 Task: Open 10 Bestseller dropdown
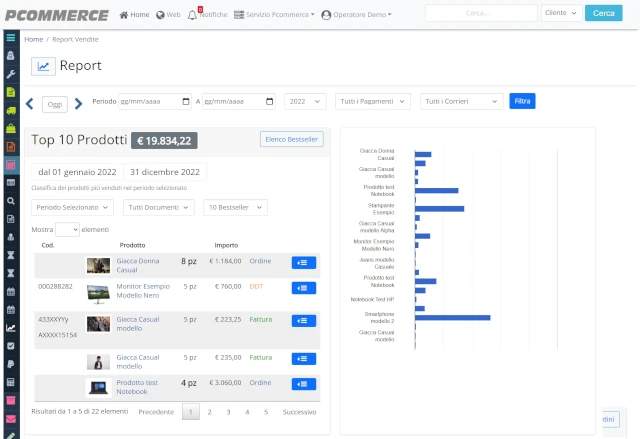pos(236,207)
